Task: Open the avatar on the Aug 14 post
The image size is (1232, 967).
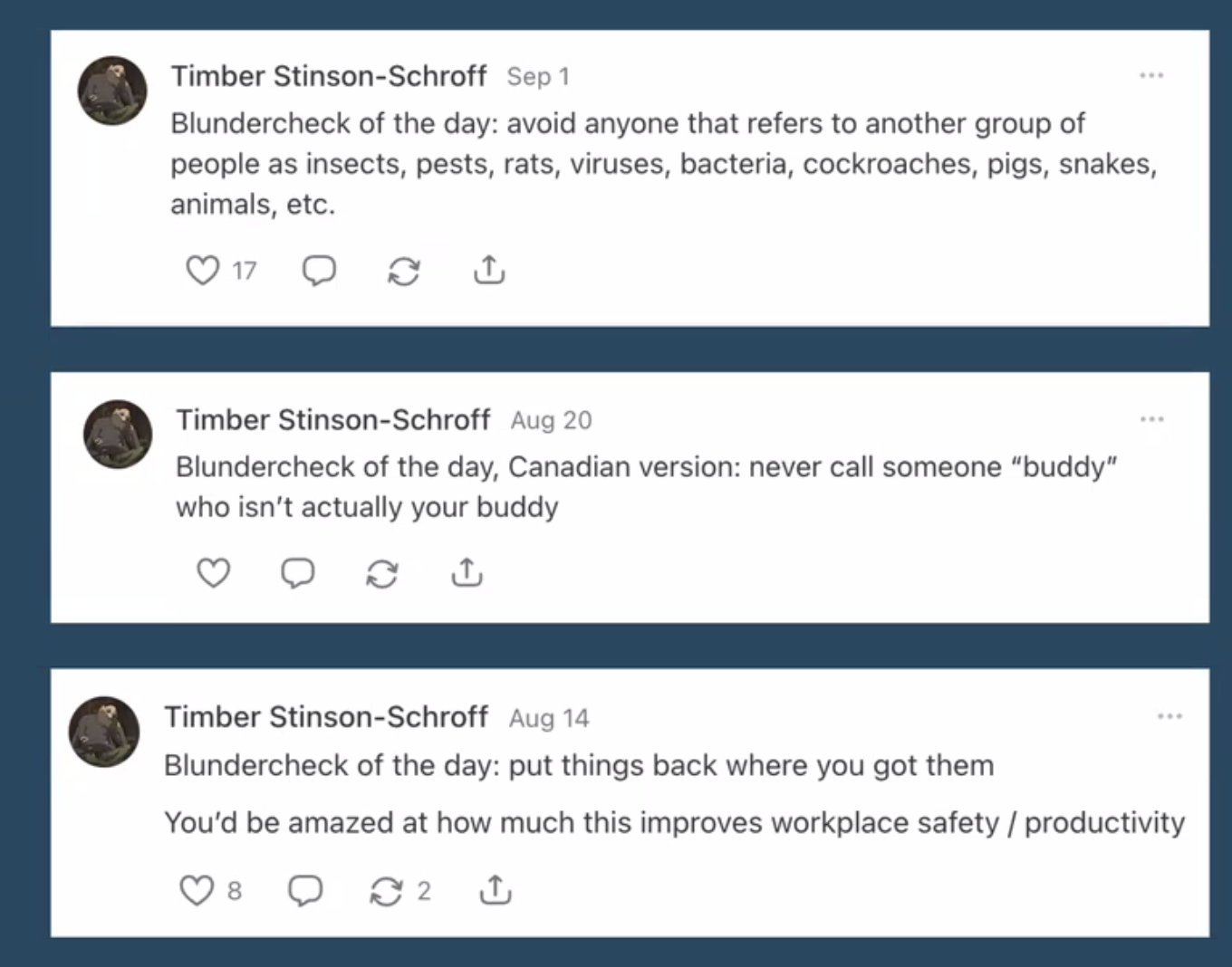Action: click(105, 732)
